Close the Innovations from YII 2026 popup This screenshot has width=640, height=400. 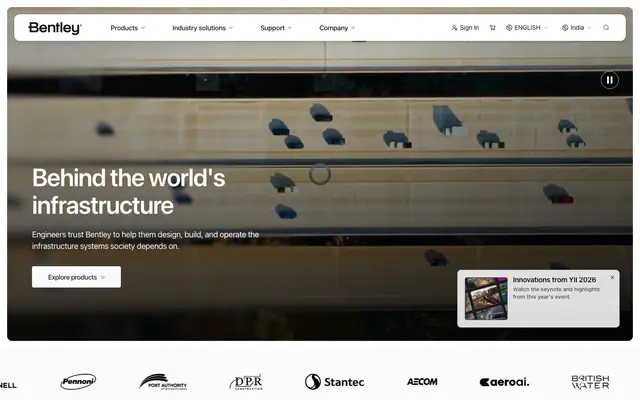(612, 278)
